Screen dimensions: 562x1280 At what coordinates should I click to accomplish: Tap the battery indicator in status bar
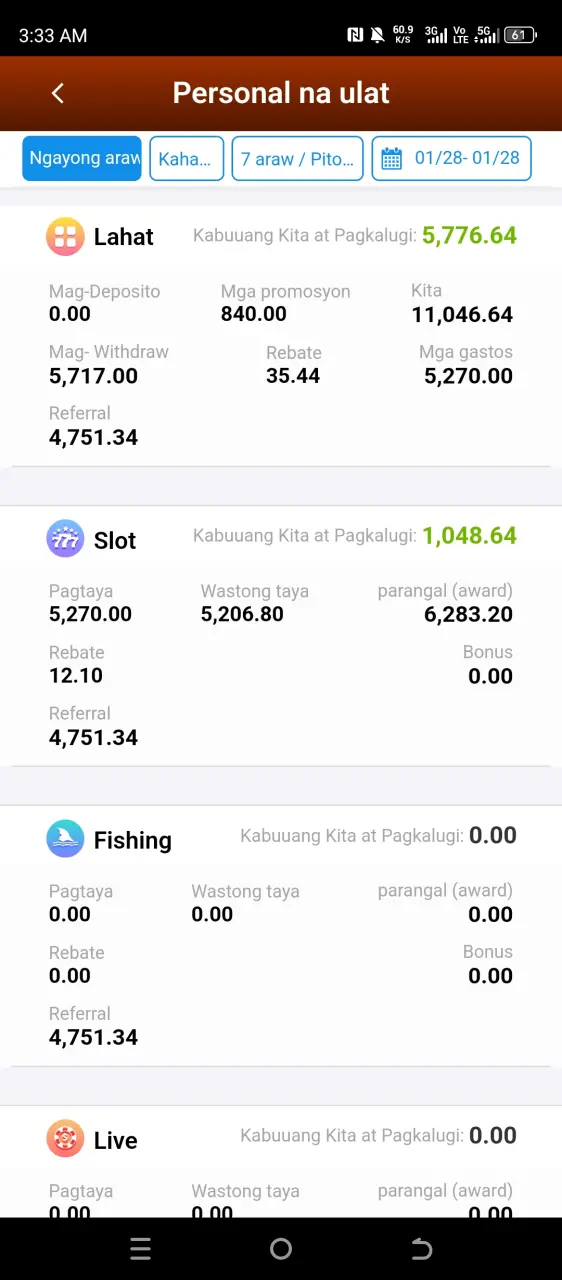pos(520,35)
